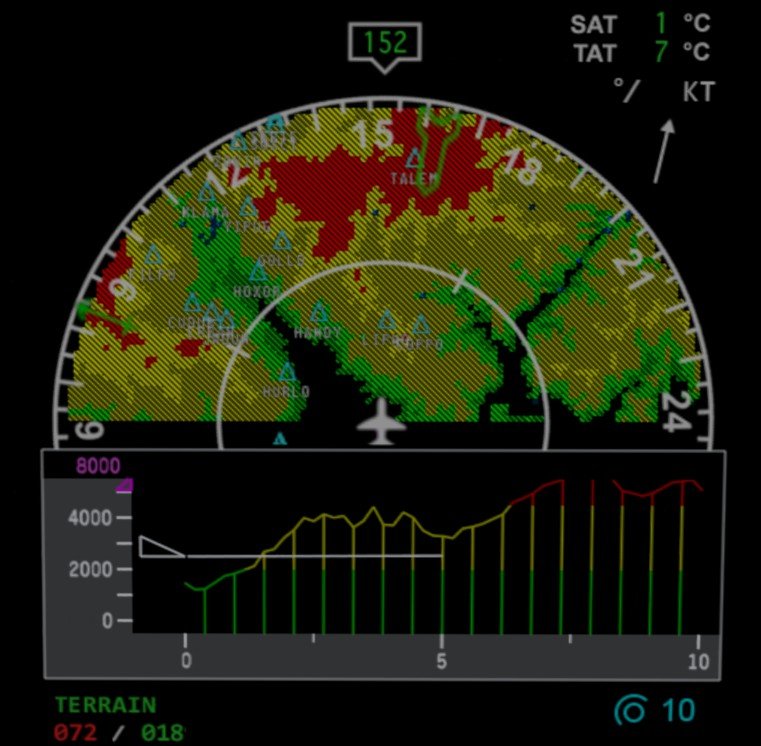This screenshot has height=746, width=761.
Task: Select the waypoint triangle right of LIPRO
Action: click(x=421, y=325)
